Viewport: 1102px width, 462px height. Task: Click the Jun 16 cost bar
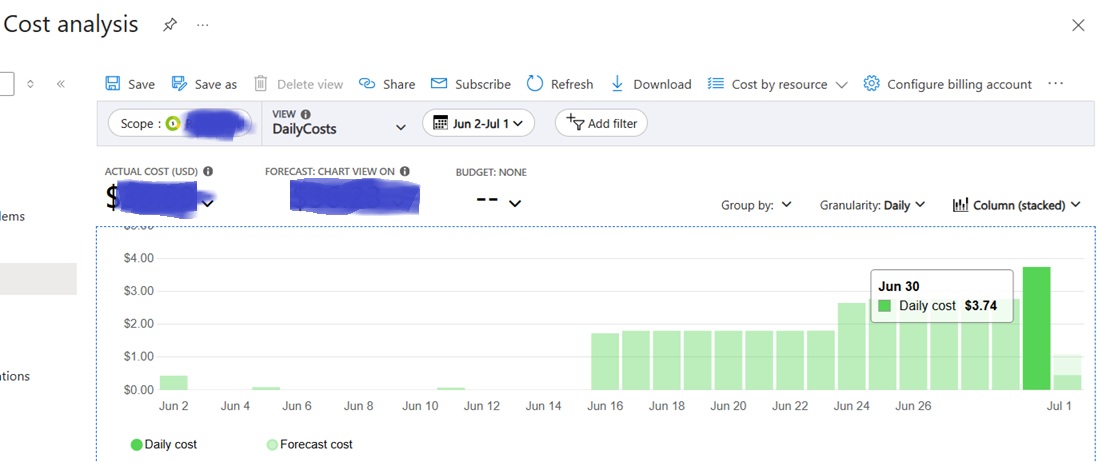[x=605, y=361]
